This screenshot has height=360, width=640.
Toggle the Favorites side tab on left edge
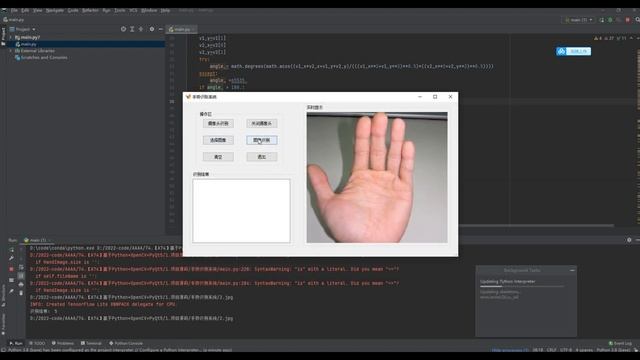point(3,324)
